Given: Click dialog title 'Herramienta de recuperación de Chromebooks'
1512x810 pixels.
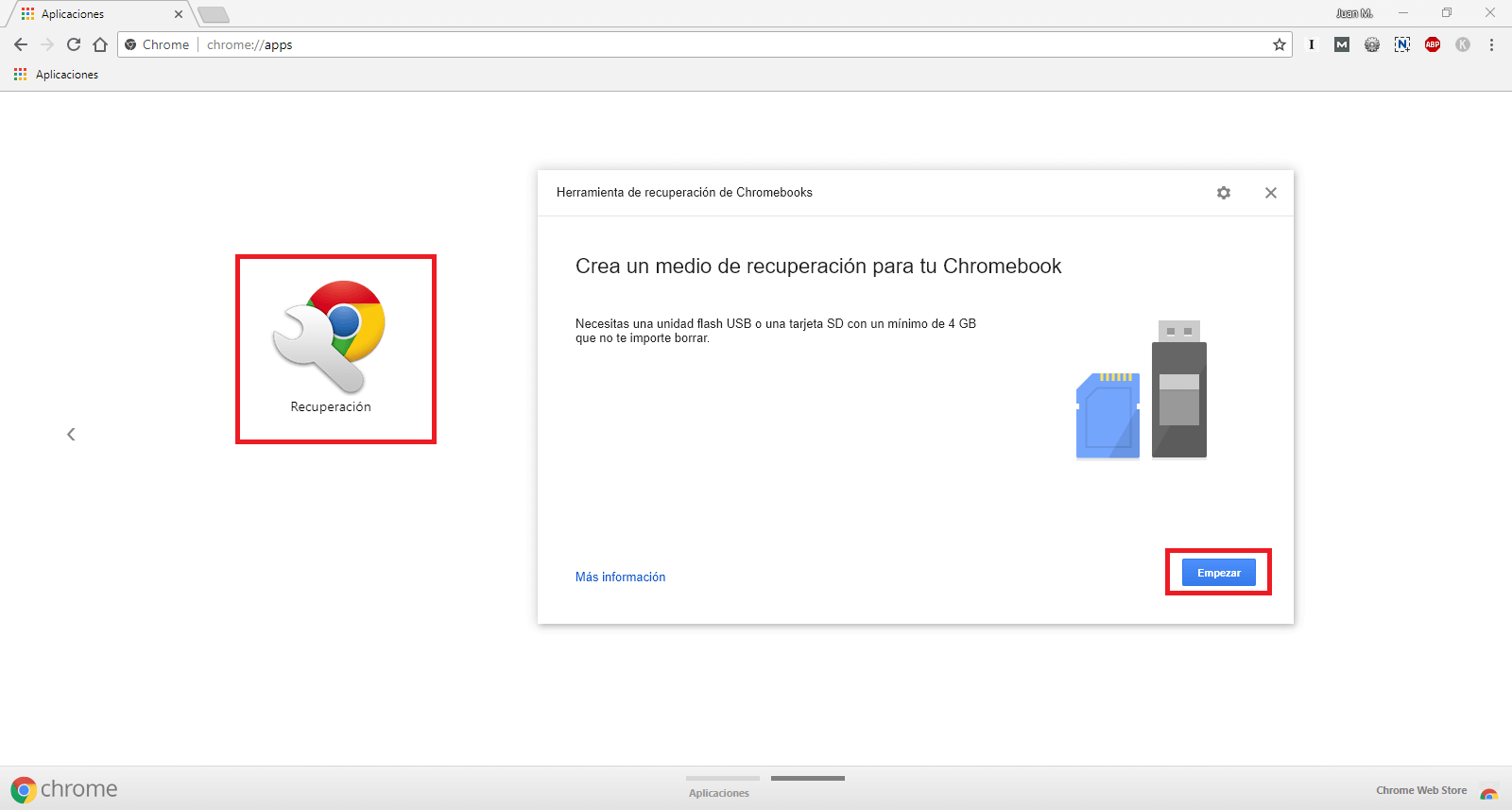Looking at the screenshot, I should [684, 193].
